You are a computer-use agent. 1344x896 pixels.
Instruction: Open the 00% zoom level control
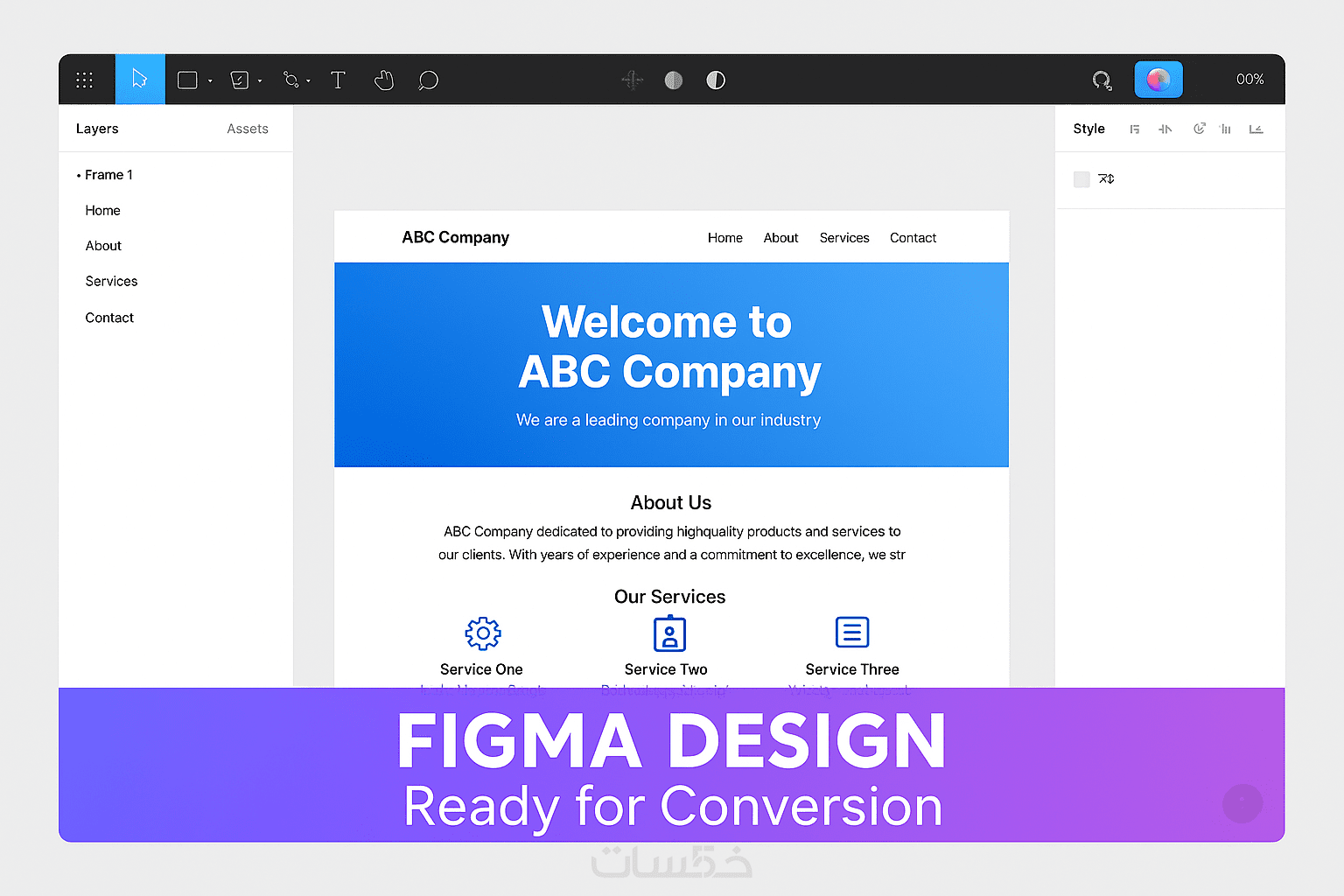[1250, 80]
